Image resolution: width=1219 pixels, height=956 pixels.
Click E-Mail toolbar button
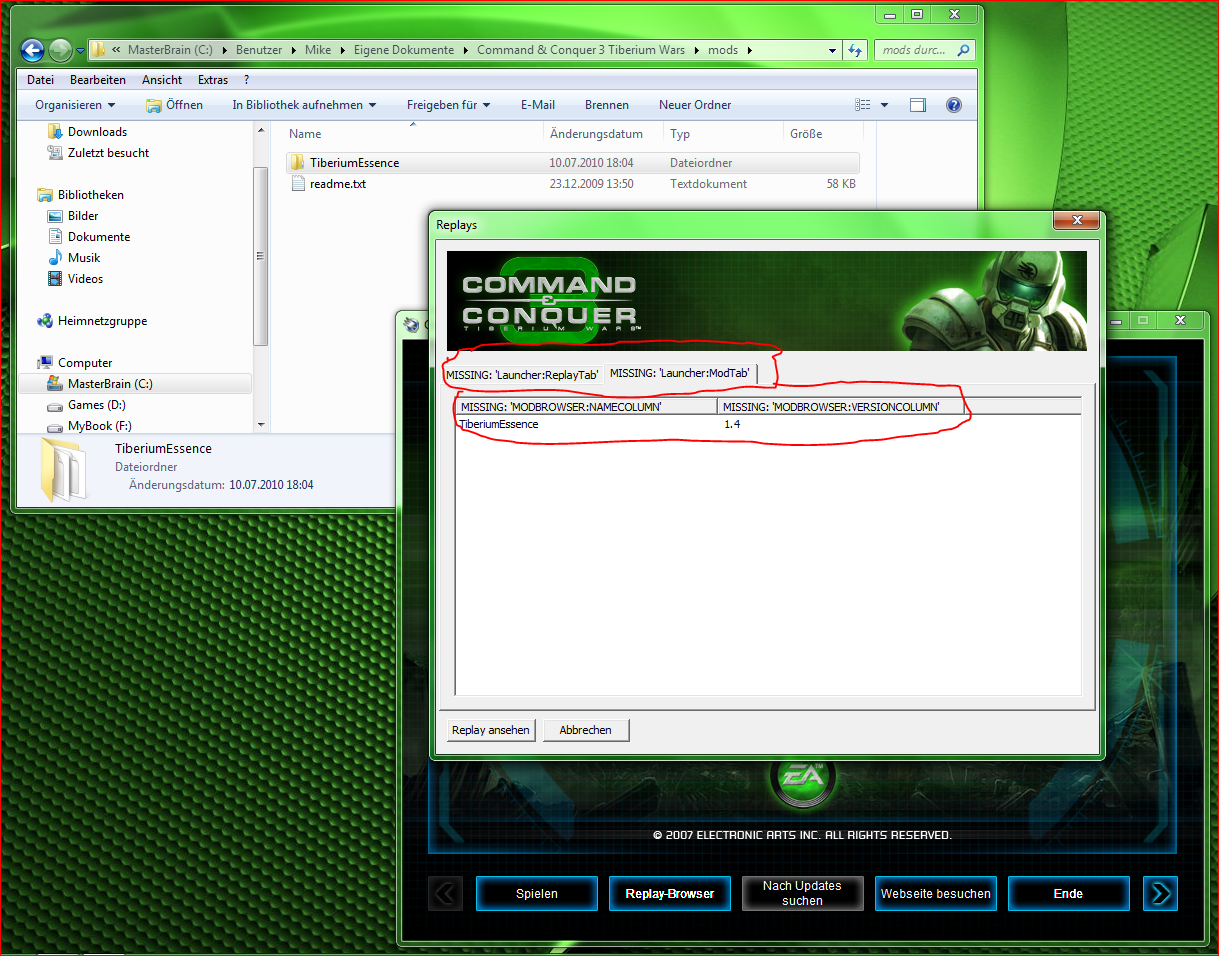pyautogui.click(x=538, y=105)
